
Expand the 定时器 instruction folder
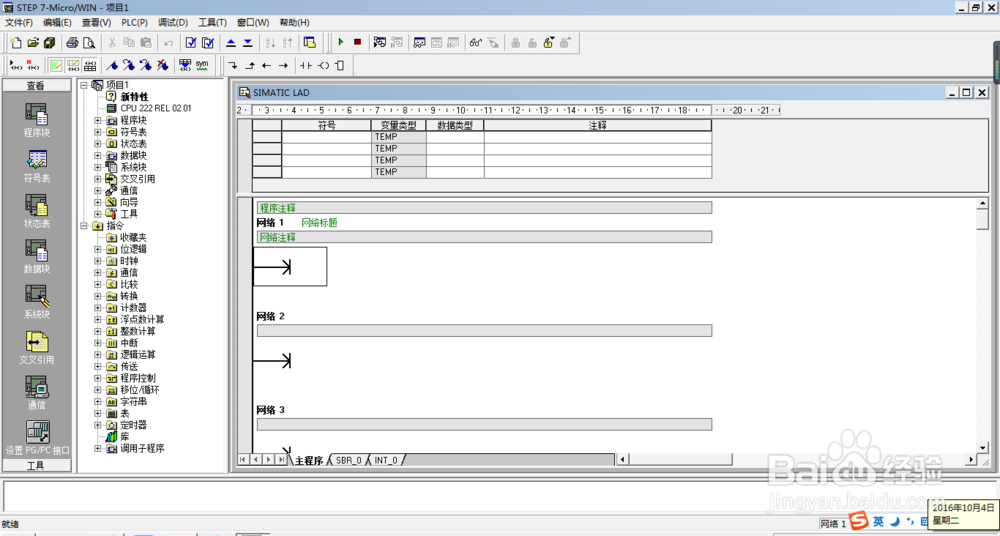(x=98, y=425)
